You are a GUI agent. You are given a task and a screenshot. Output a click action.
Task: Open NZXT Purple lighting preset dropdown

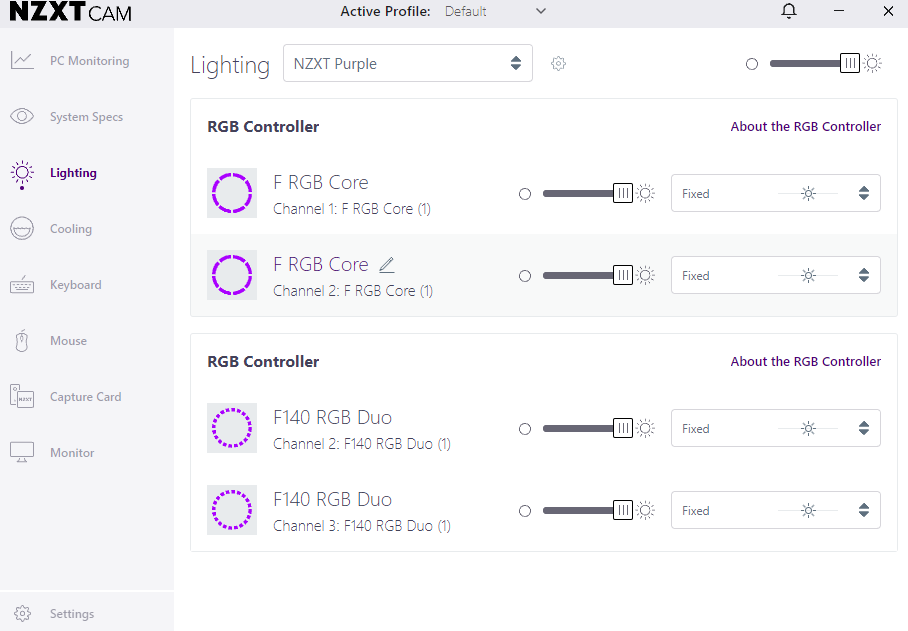tap(408, 63)
